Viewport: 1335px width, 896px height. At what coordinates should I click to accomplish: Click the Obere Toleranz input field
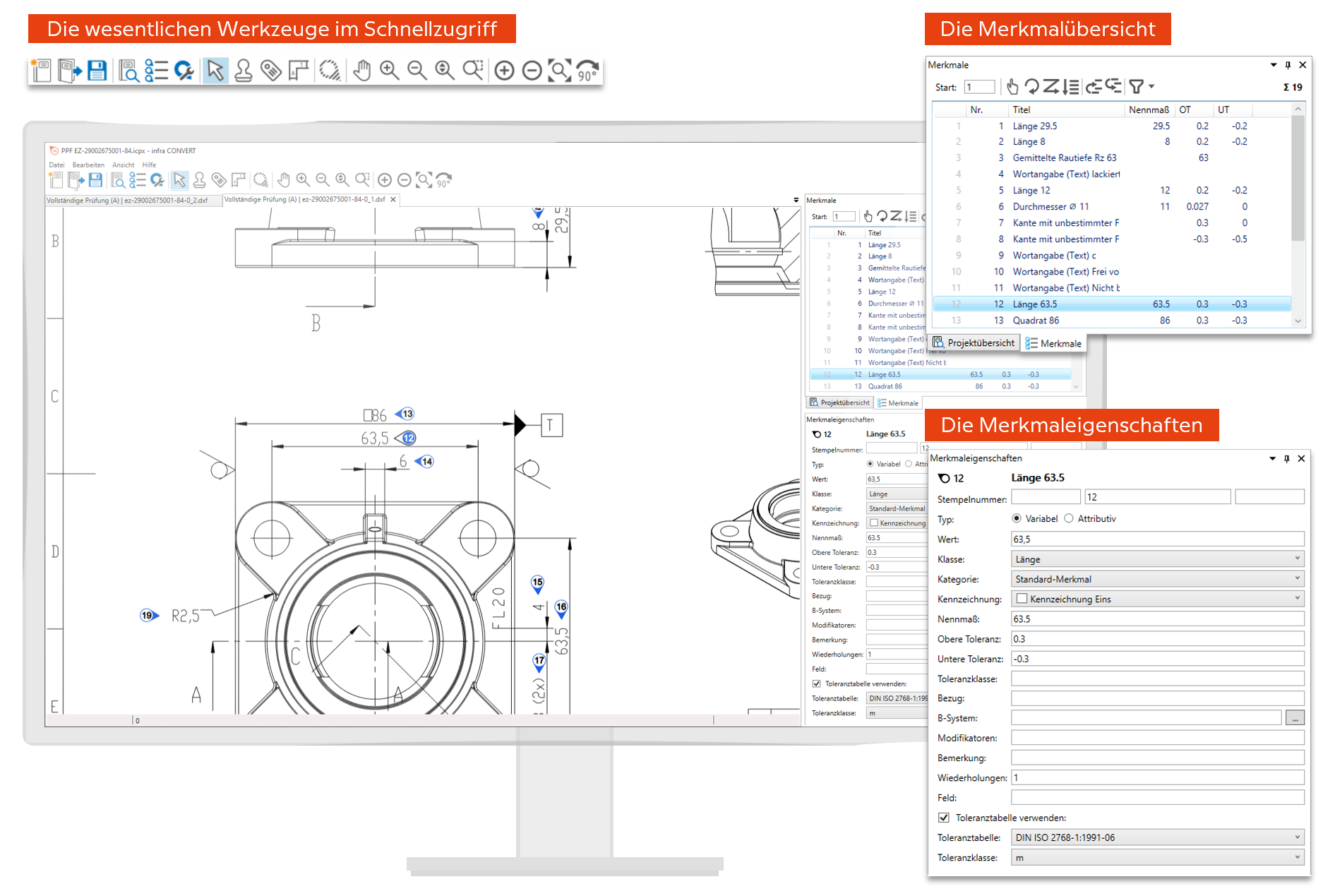point(1156,639)
